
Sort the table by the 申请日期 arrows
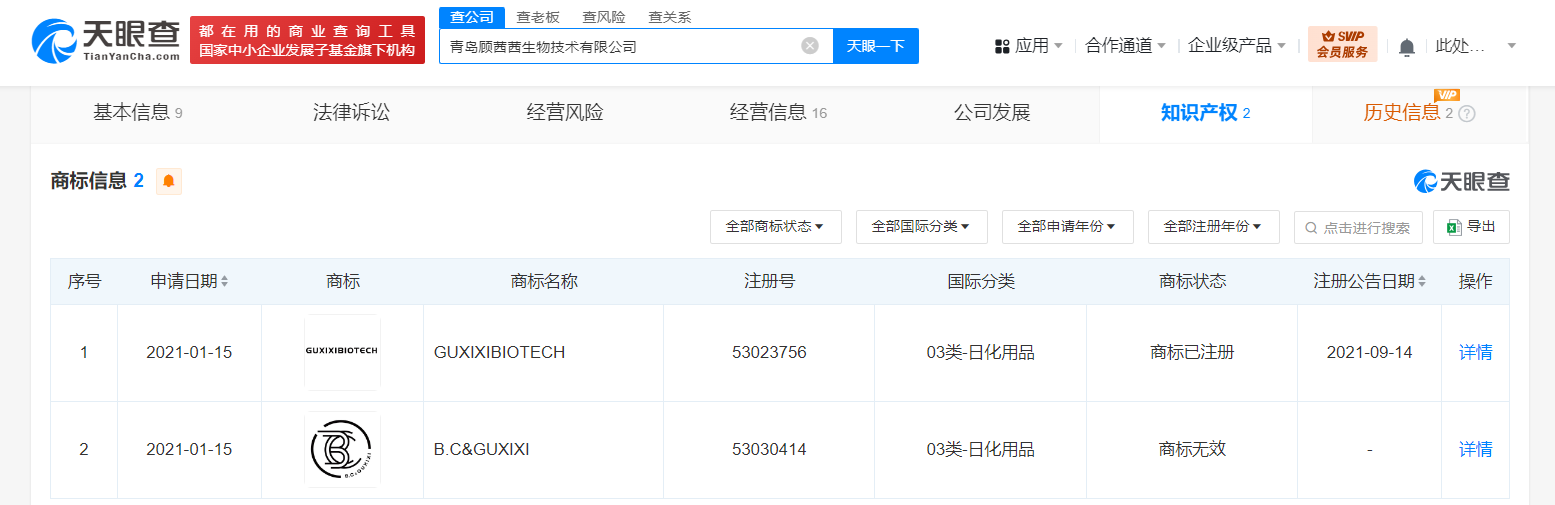224,282
